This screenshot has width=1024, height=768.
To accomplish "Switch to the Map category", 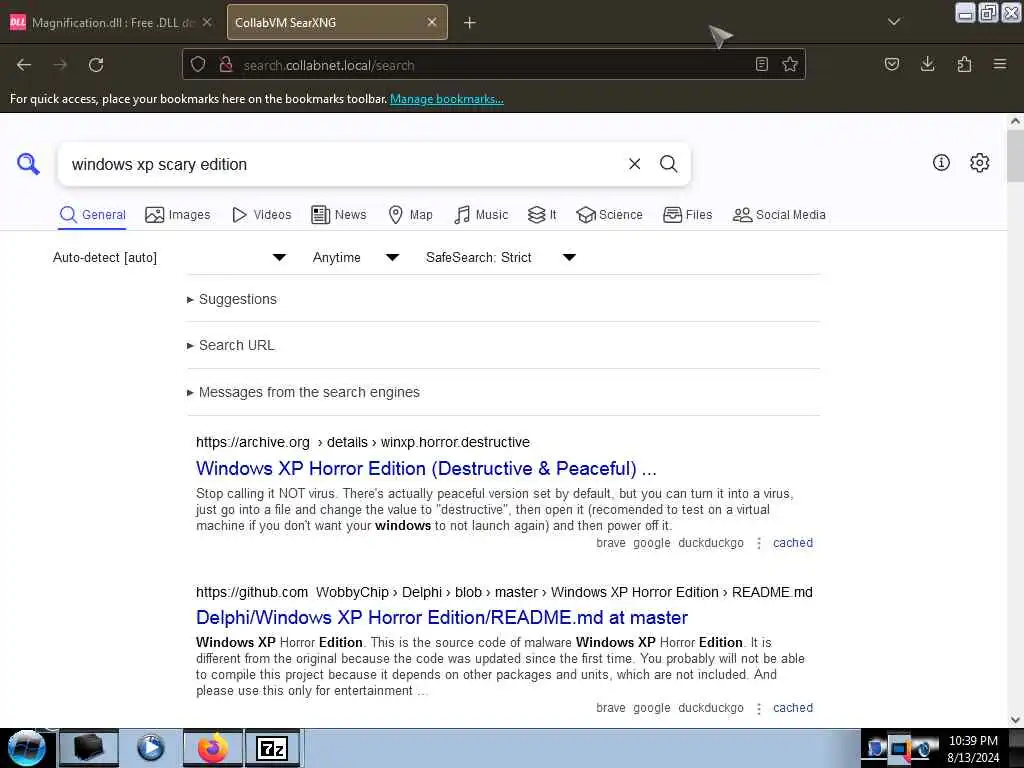I will (x=410, y=215).
